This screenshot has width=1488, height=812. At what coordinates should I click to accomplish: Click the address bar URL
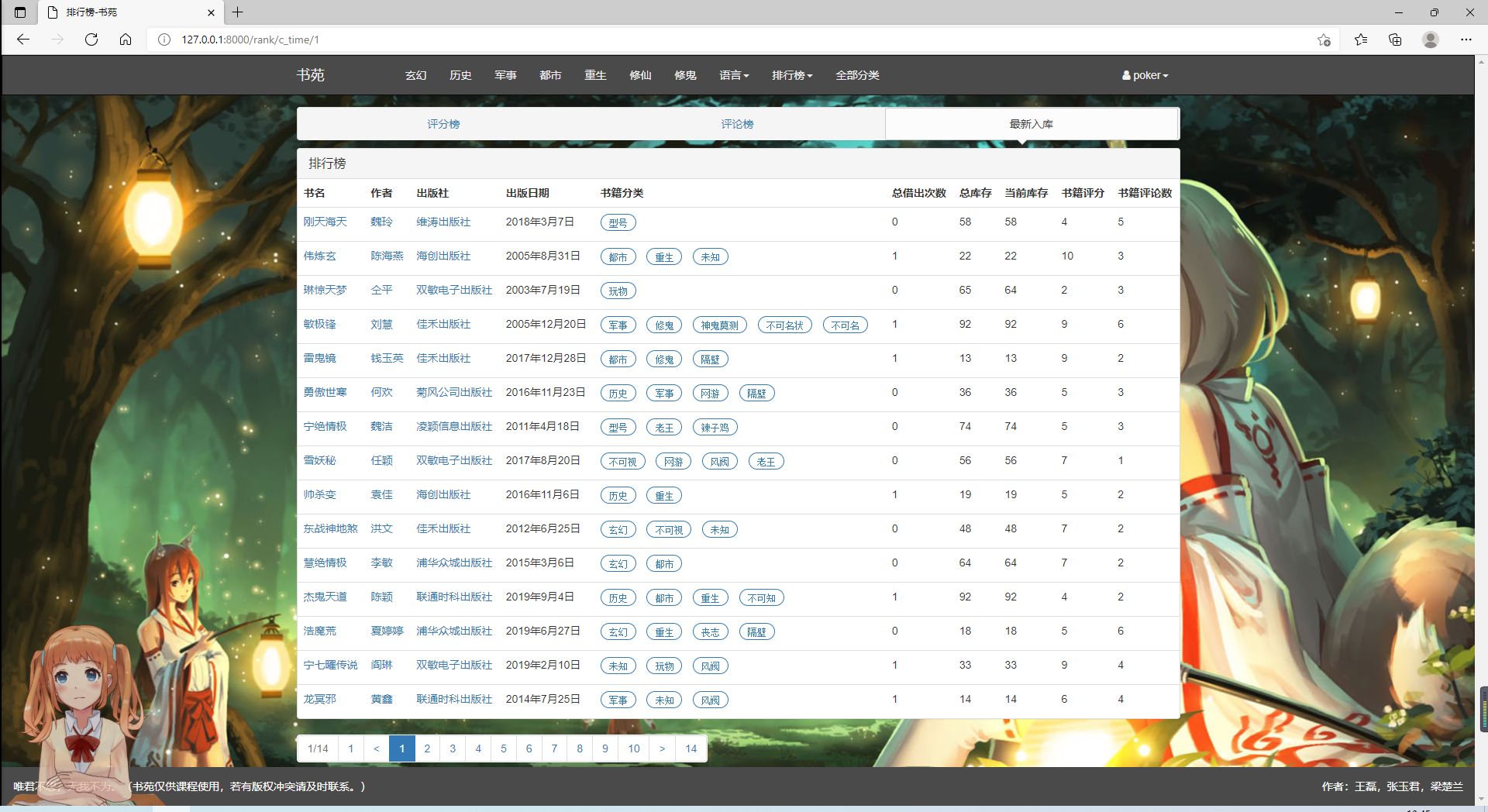click(x=250, y=40)
